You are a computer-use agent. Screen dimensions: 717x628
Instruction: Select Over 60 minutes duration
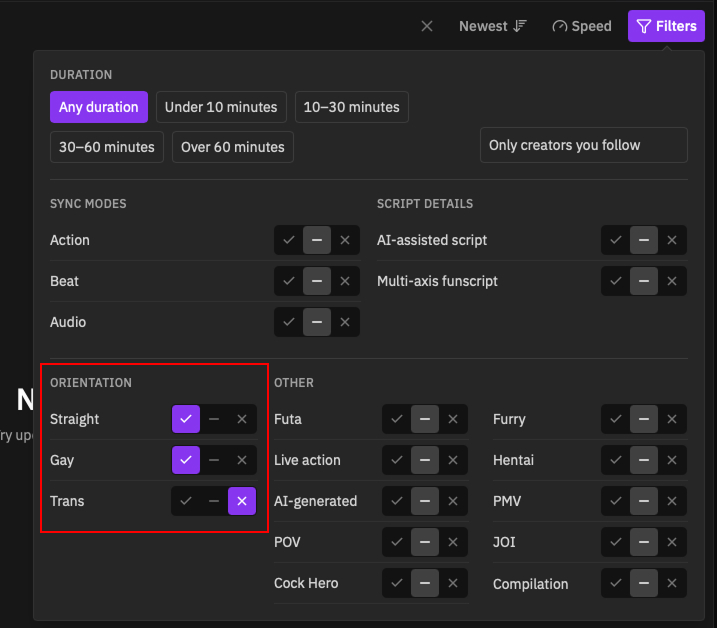coord(233,147)
